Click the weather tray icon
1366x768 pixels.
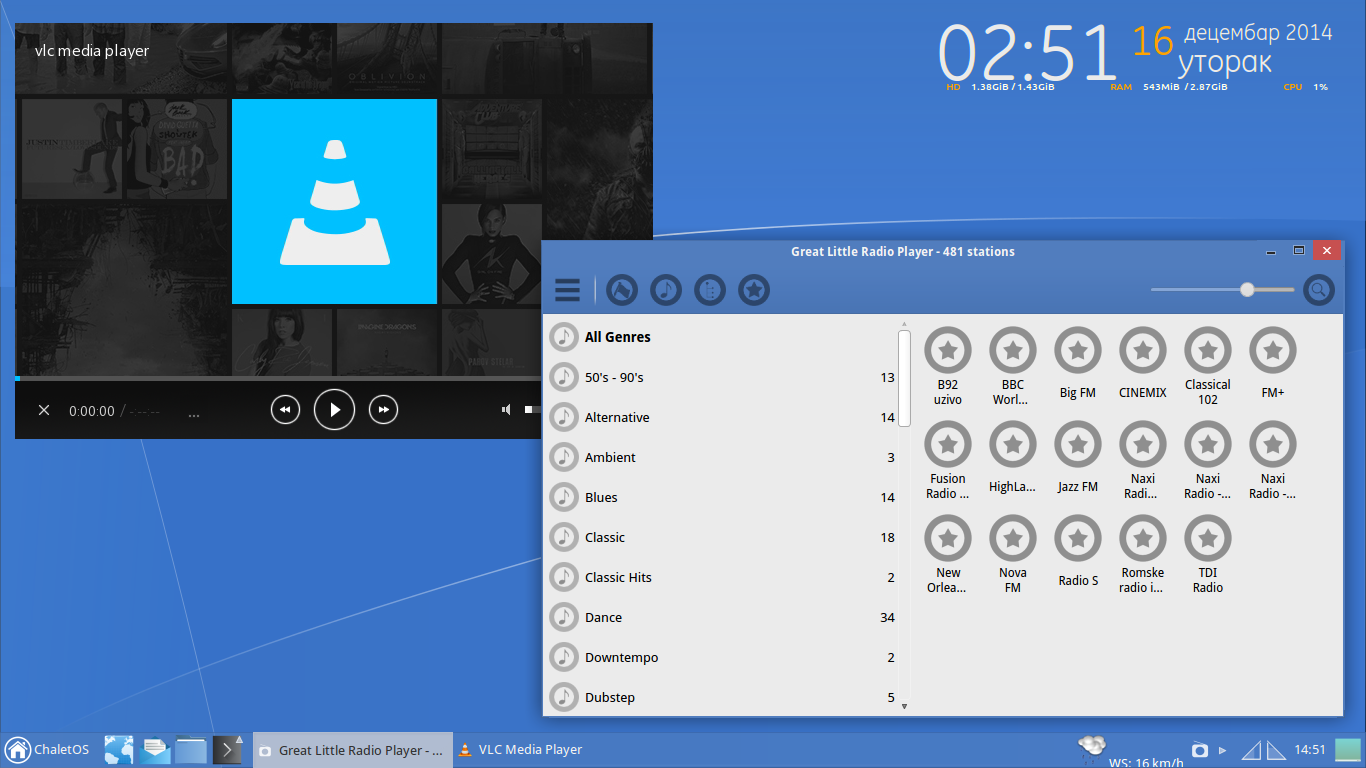pyautogui.click(x=1092, y=746)
